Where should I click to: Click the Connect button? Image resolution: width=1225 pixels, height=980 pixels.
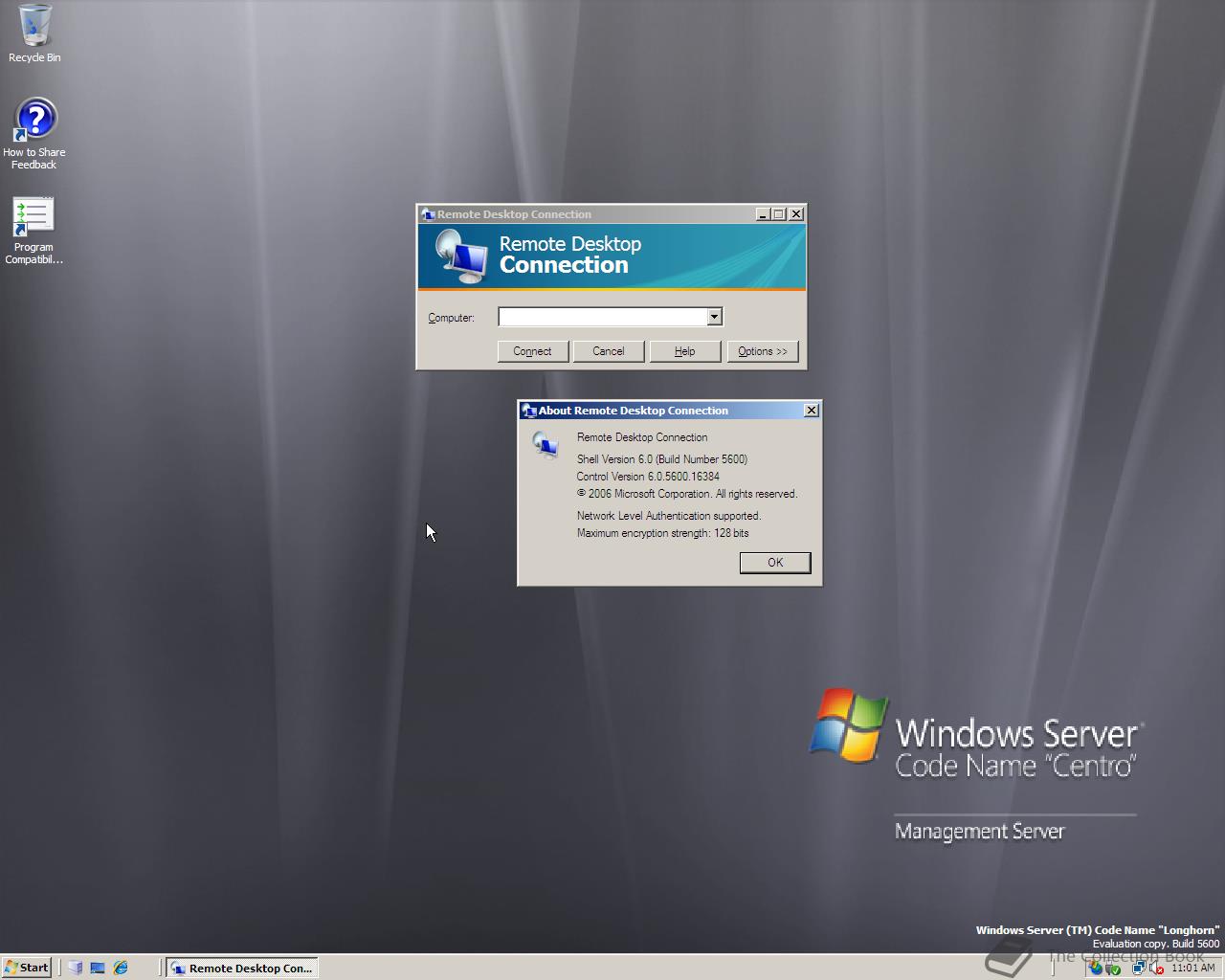pyautogui.click(x=532, y=351)
